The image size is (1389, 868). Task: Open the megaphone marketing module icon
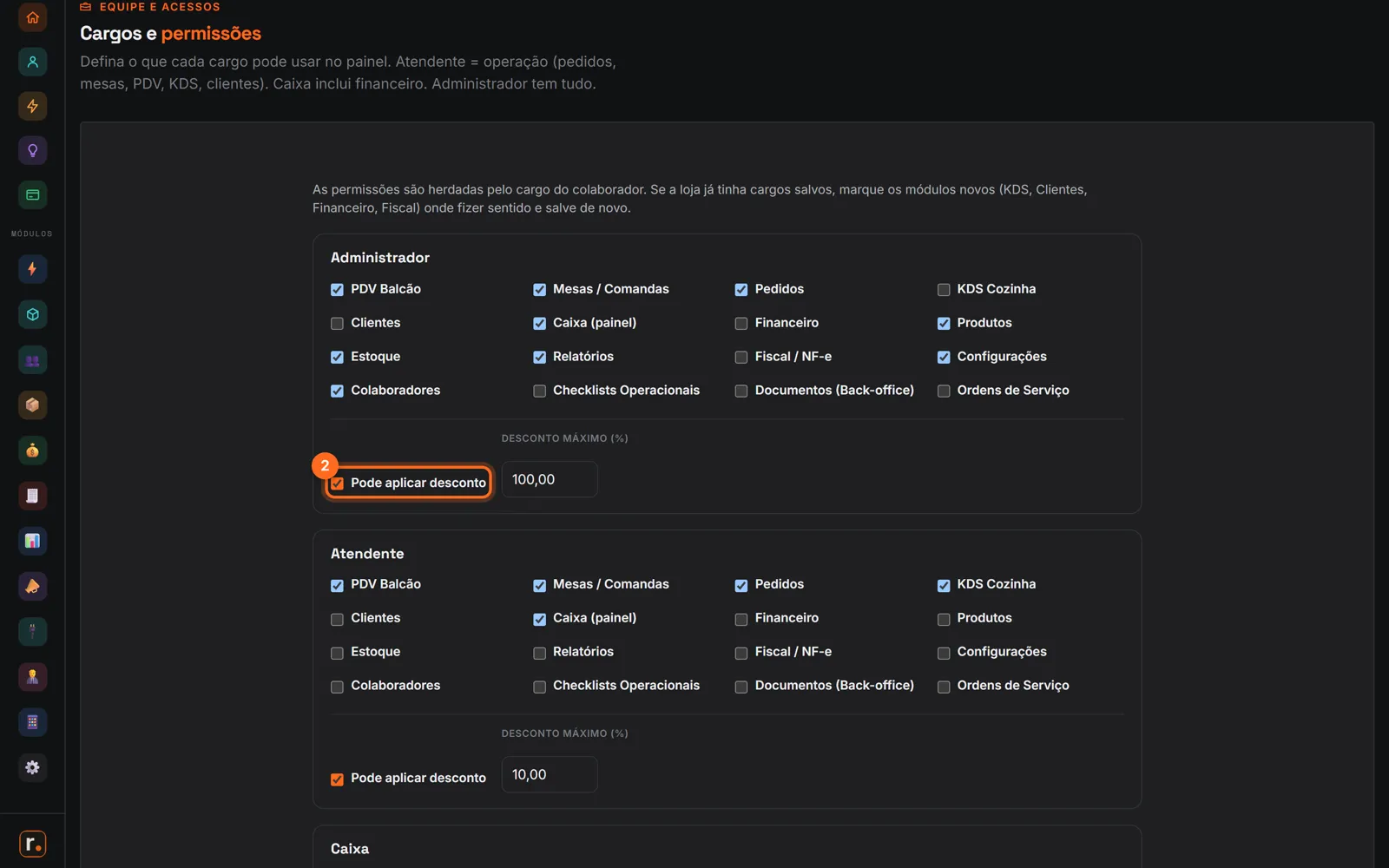(32, 586)
